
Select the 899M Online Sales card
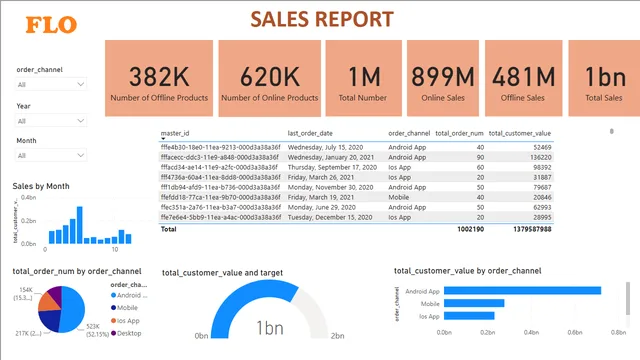(443, 78)
